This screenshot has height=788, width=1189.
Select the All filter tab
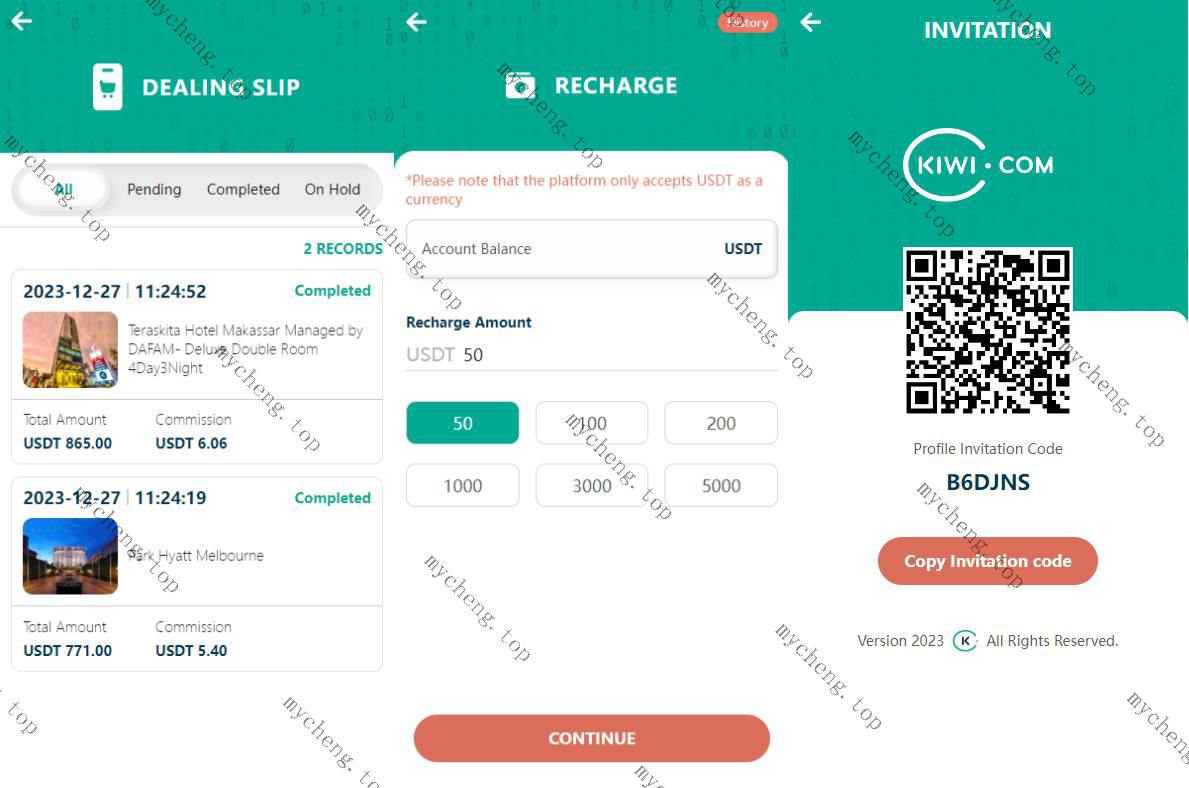(x=64, y=190)
